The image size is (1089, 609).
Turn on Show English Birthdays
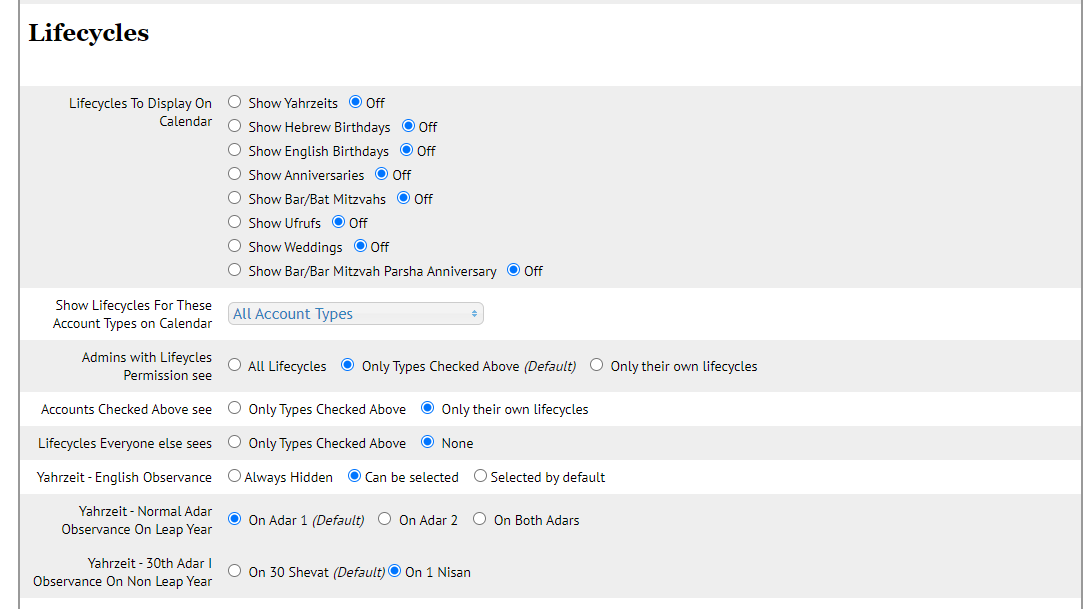tap(235, 150)
